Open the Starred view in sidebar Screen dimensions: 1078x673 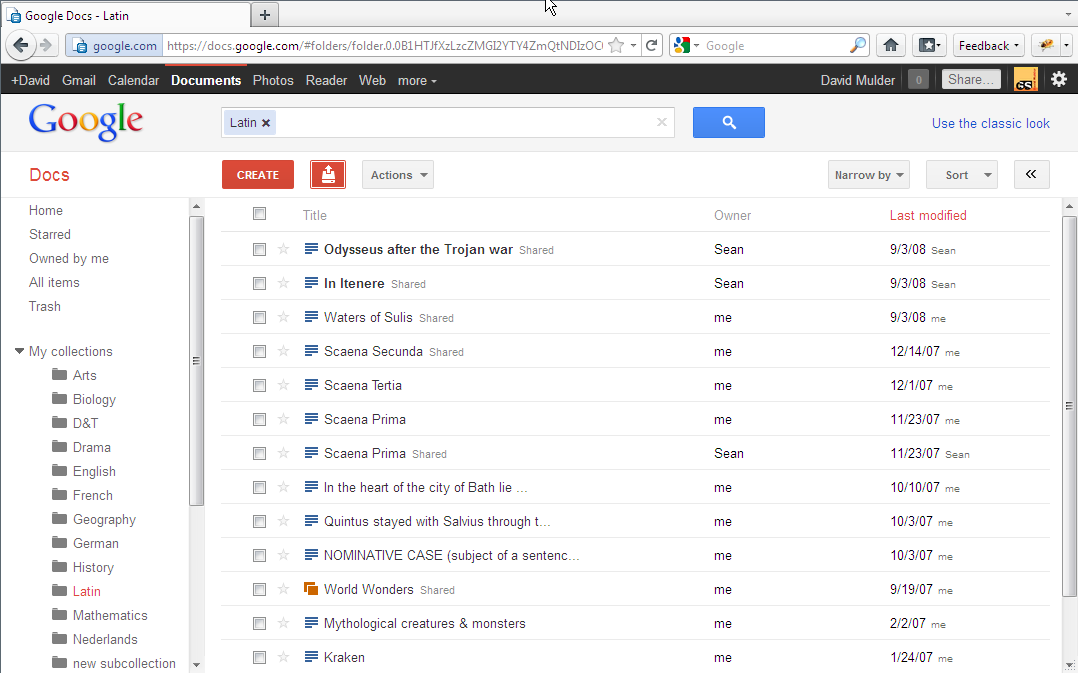point(50,234)
